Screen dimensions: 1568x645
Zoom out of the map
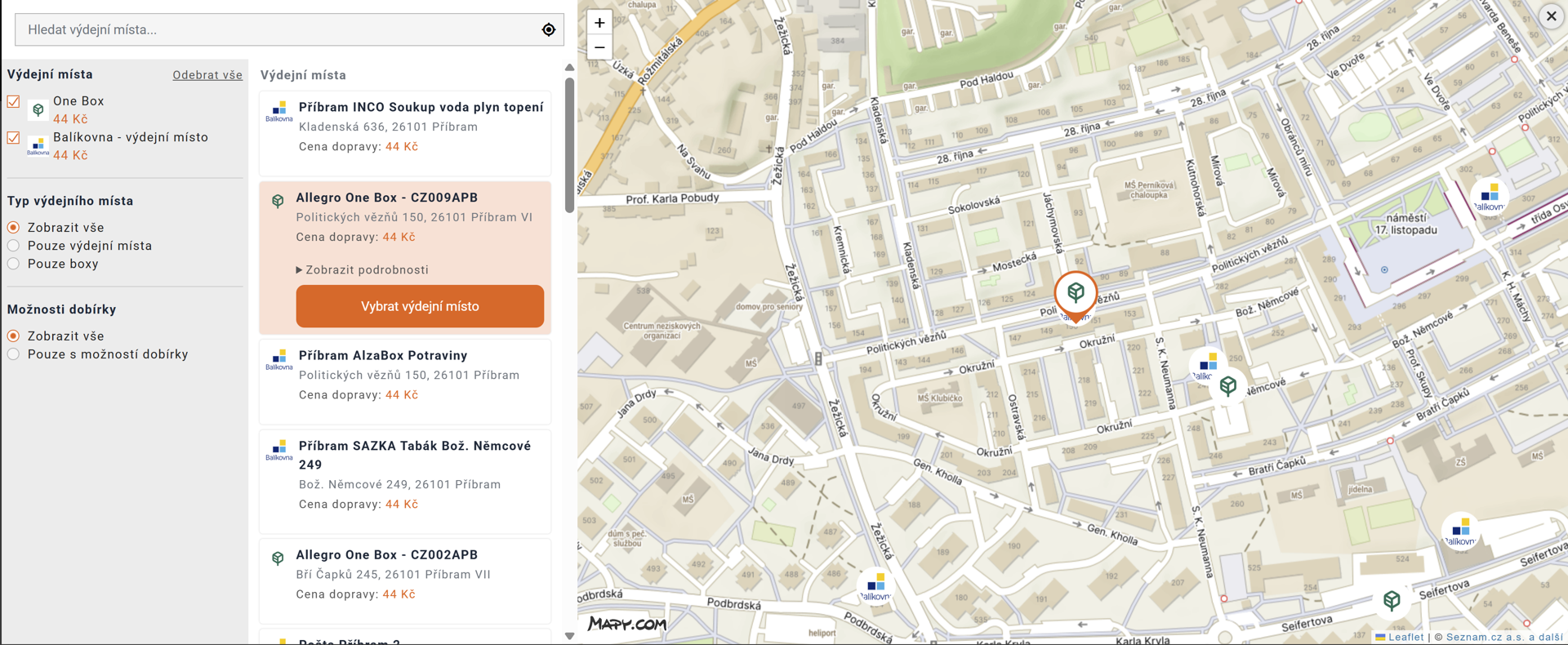click(x=599, y=47)
